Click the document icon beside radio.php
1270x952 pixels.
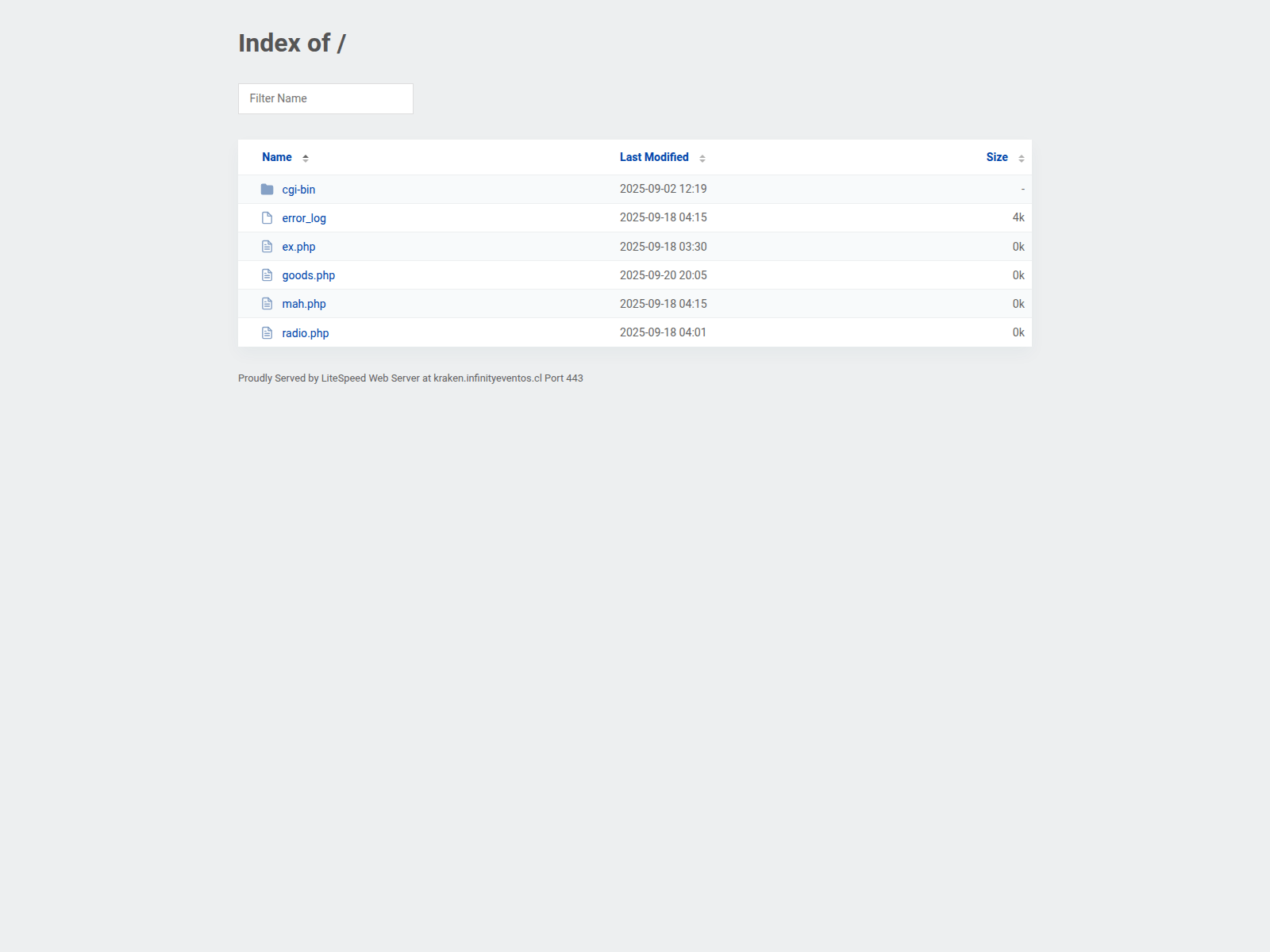(267, 332)
